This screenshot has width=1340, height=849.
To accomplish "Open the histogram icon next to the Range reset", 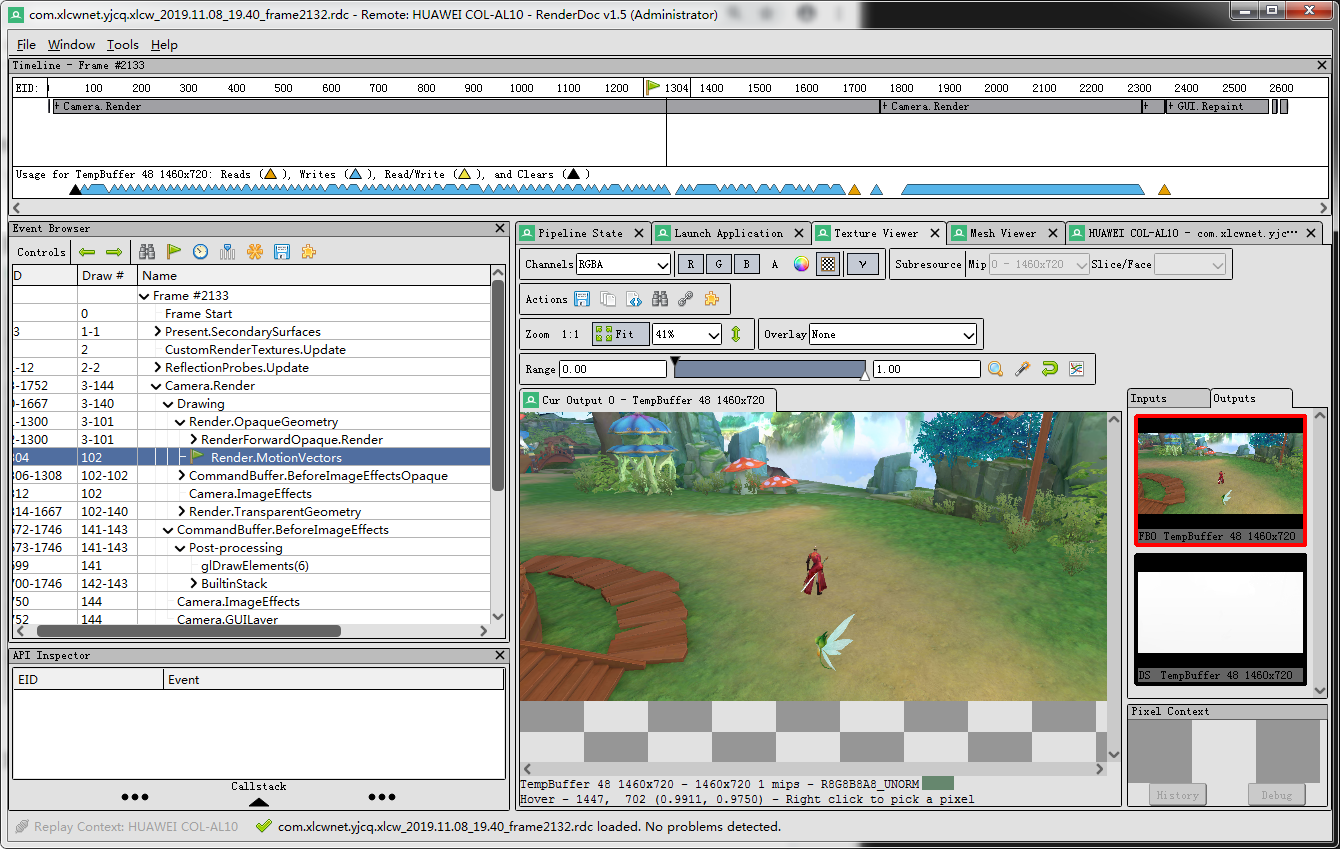I will point(1077,368).
